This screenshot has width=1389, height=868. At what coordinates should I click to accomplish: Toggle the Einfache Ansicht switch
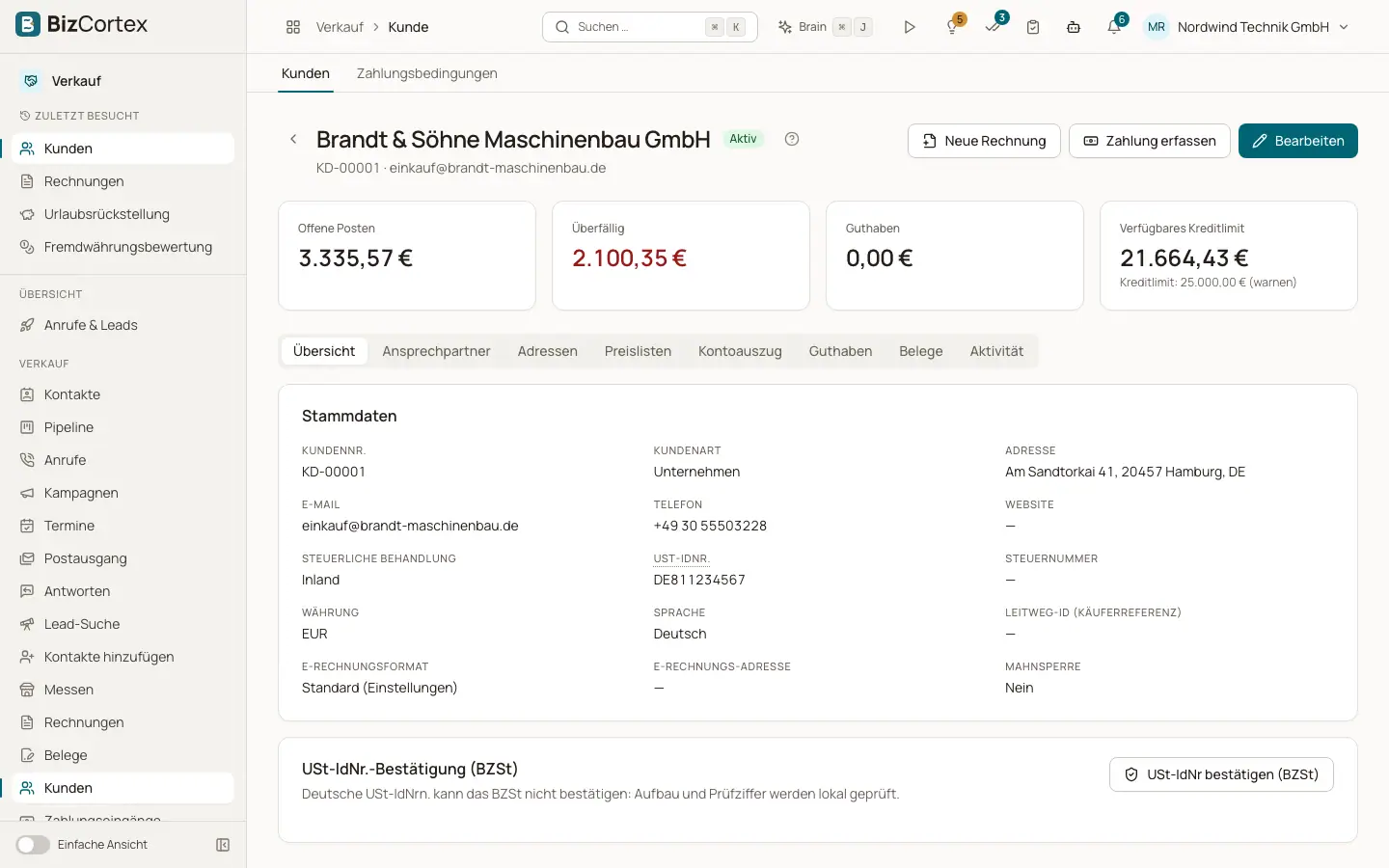pyautogui.click(x=33, y=845)
